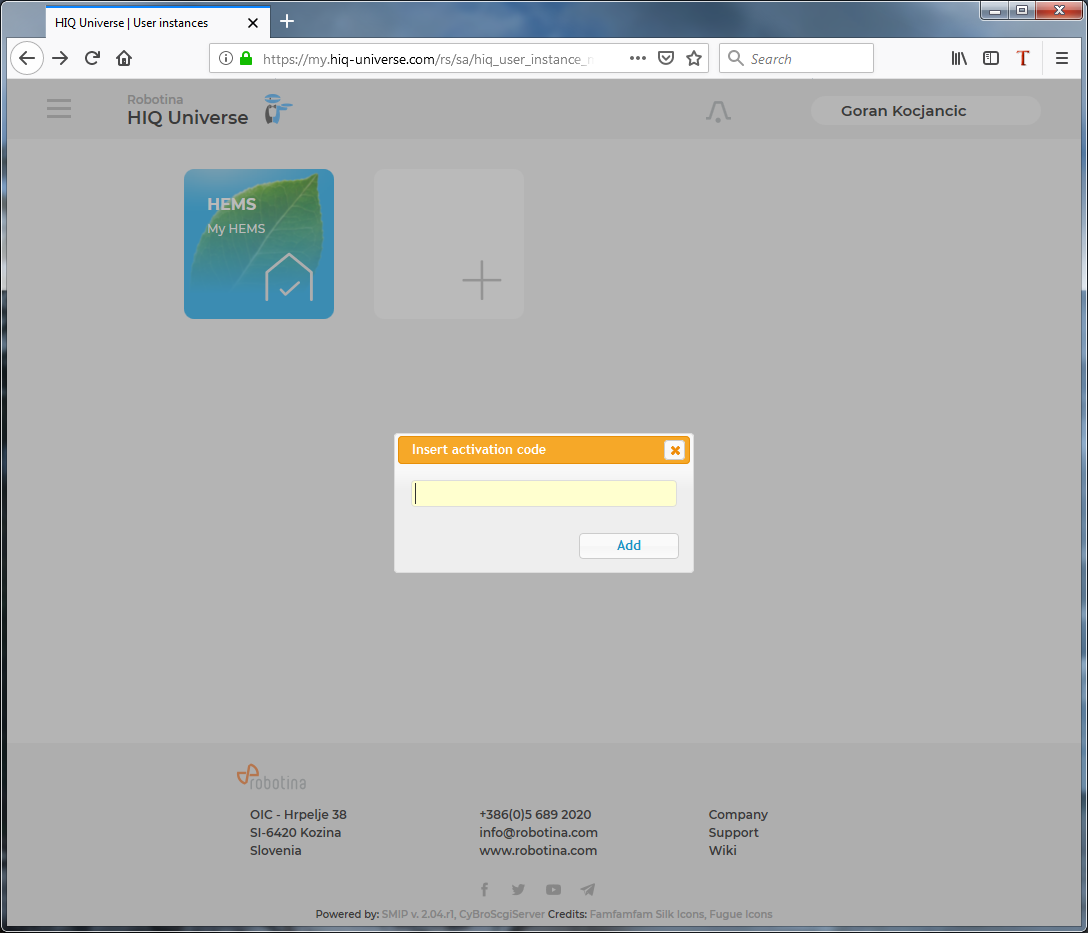
Task: Click the browser Reload button
Action: [x=92, y=58]
